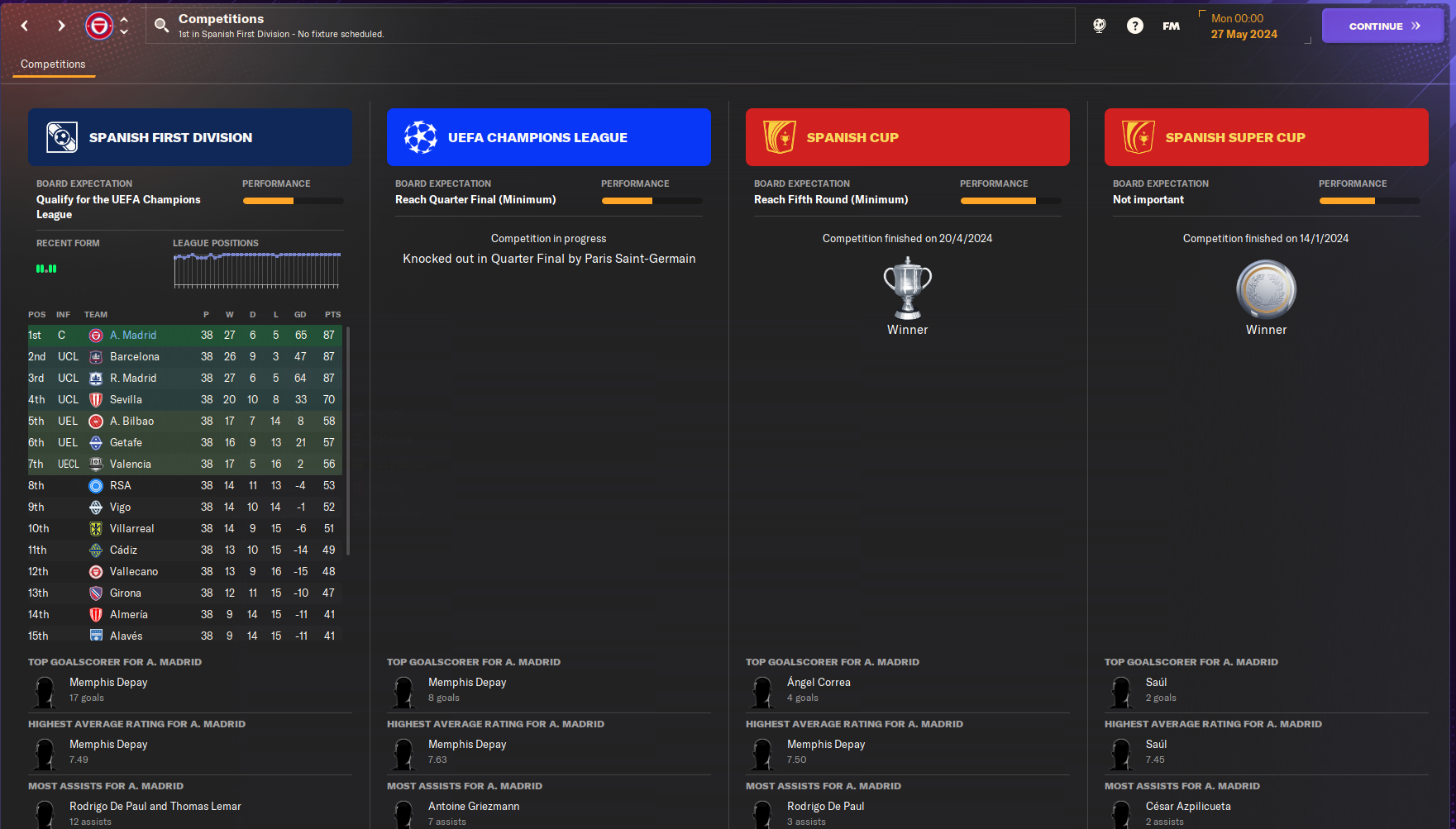1456x829 pixels.
Task: Select the Competitions tab
Action: [x=53, y=64]
